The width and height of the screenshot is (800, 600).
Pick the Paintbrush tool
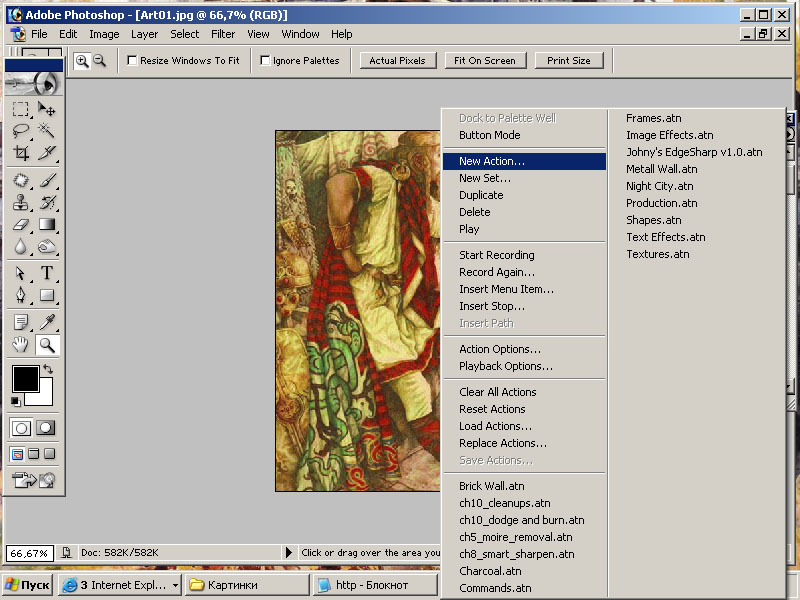click(47, 180)
